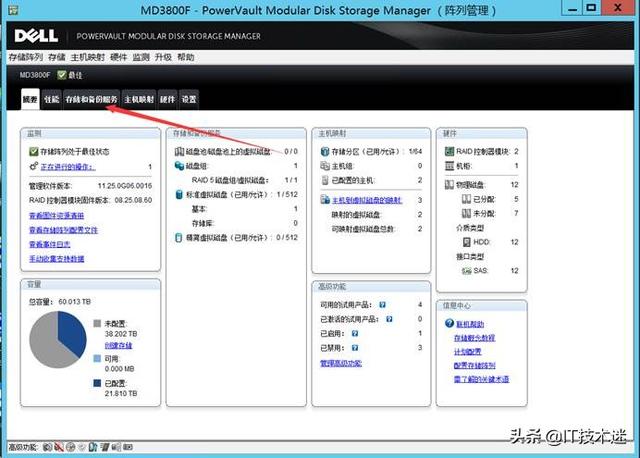Switch to the 硬件 tab
This screenshot has width=640, height=458.
click(167, 99)
